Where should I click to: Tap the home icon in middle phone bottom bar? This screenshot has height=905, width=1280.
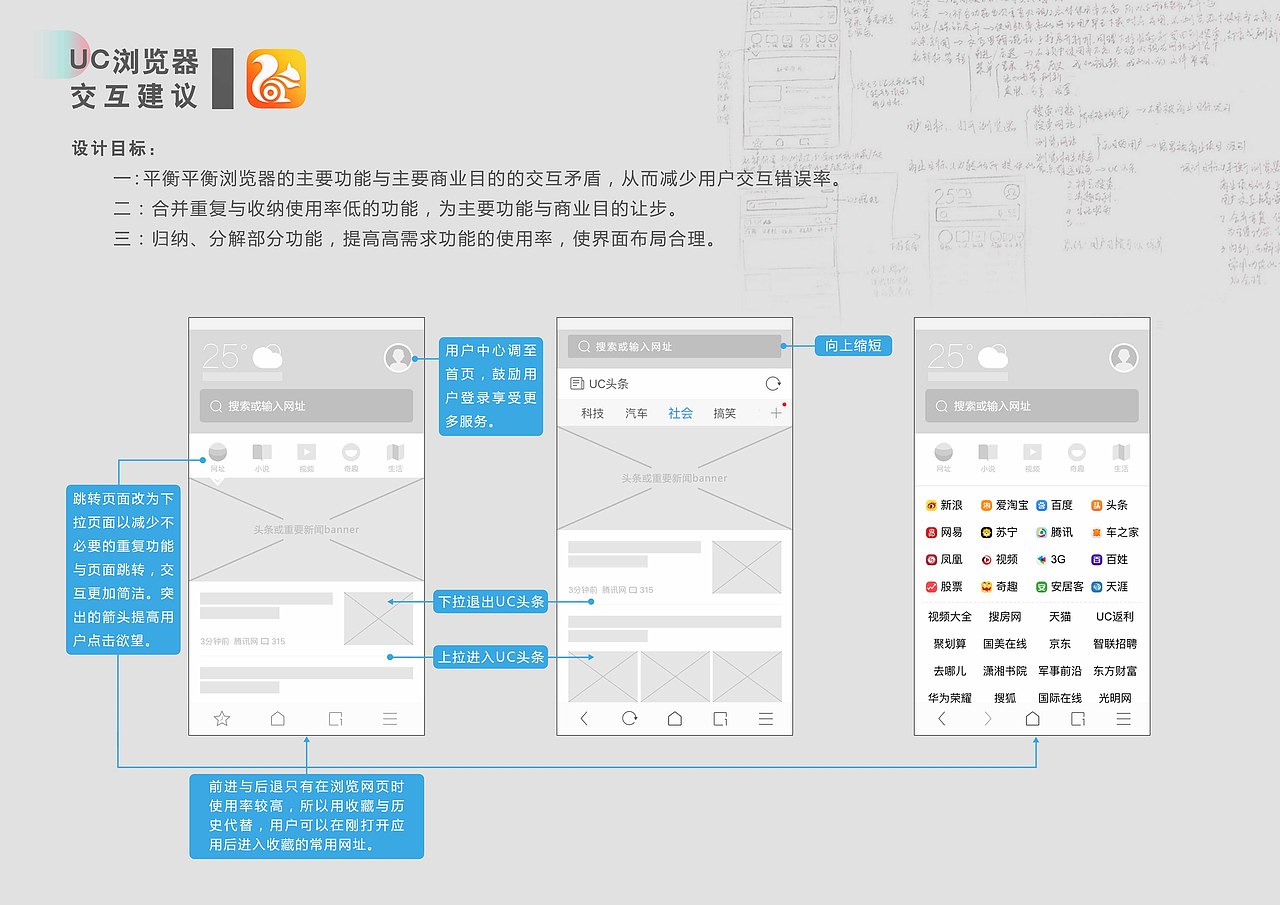coord(675,718)
